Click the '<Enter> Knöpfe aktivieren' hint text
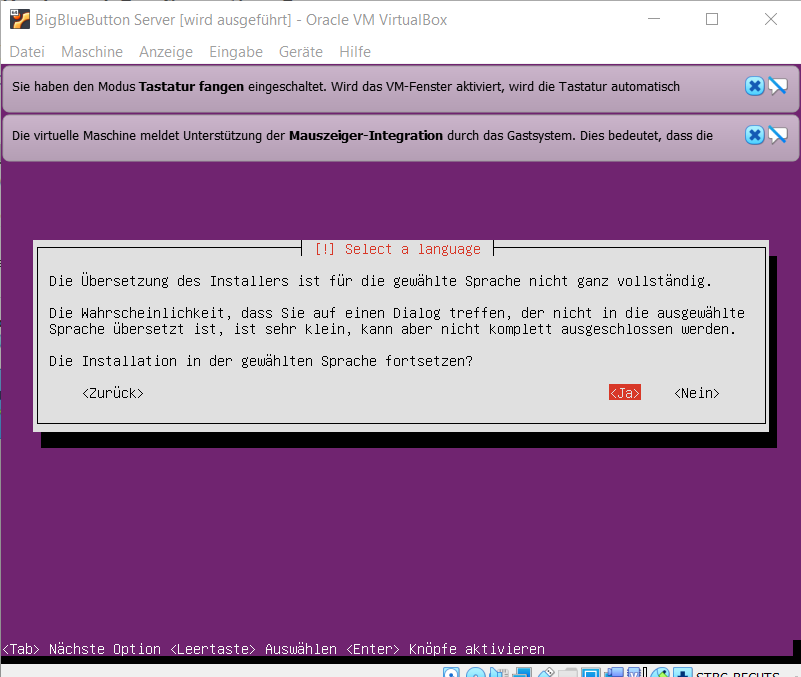 [445, 649]
